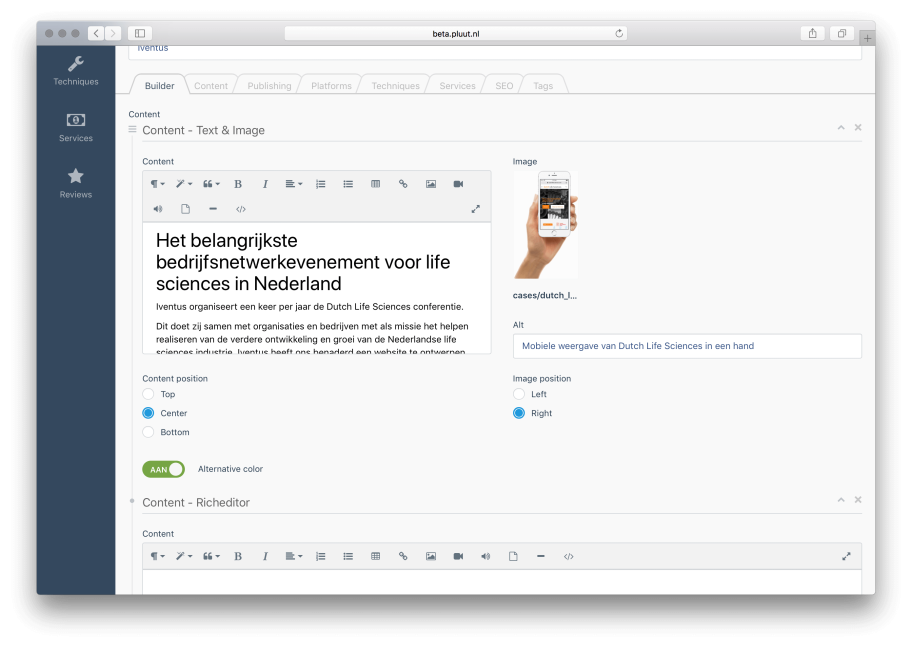912x647 pixels.
Task: Open alignment dropdown in Text & Image editor
Action: pyautogui.click(x=294, y=184)
